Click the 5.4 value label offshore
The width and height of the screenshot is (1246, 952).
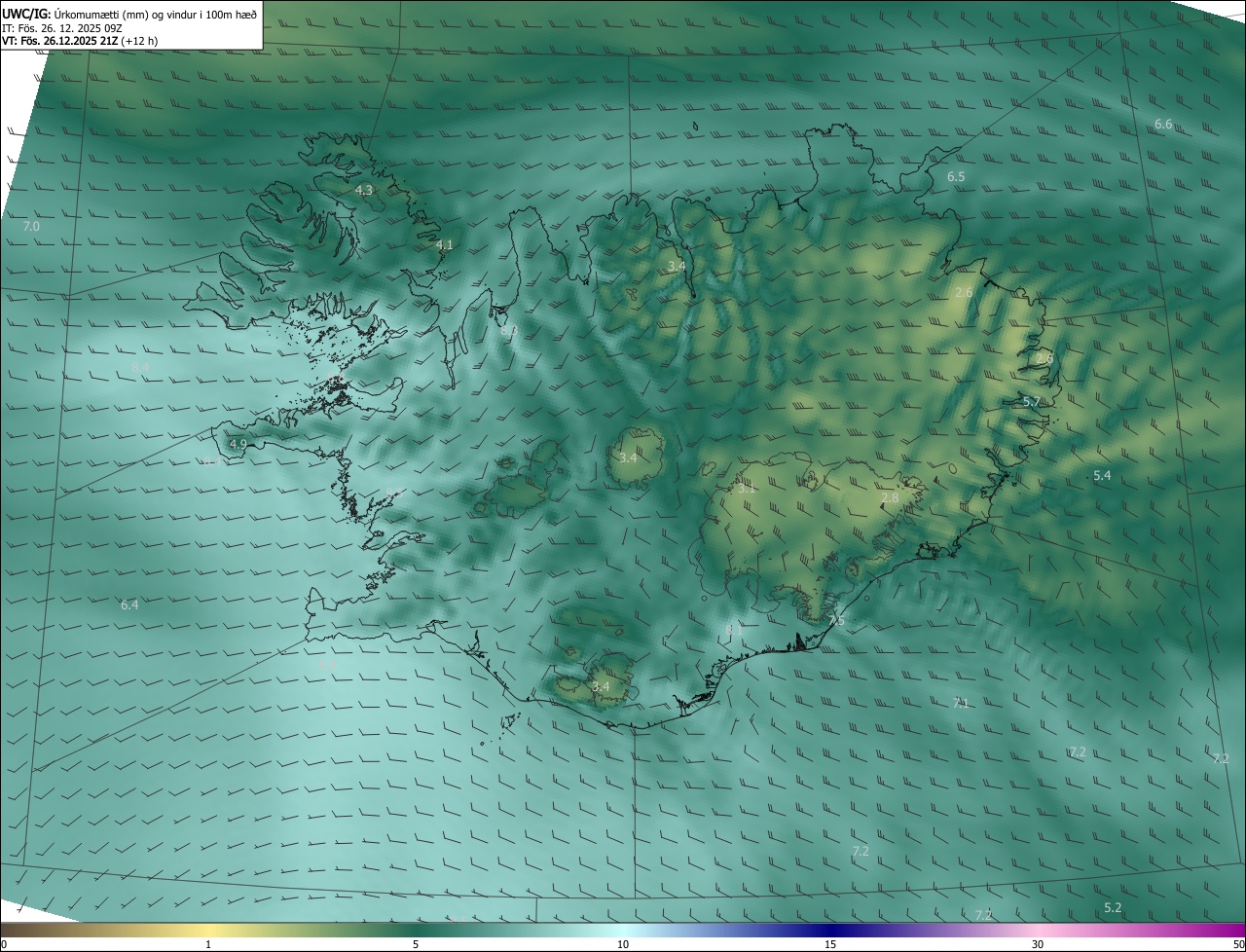pyautogui.click(x=1102, y=476)
